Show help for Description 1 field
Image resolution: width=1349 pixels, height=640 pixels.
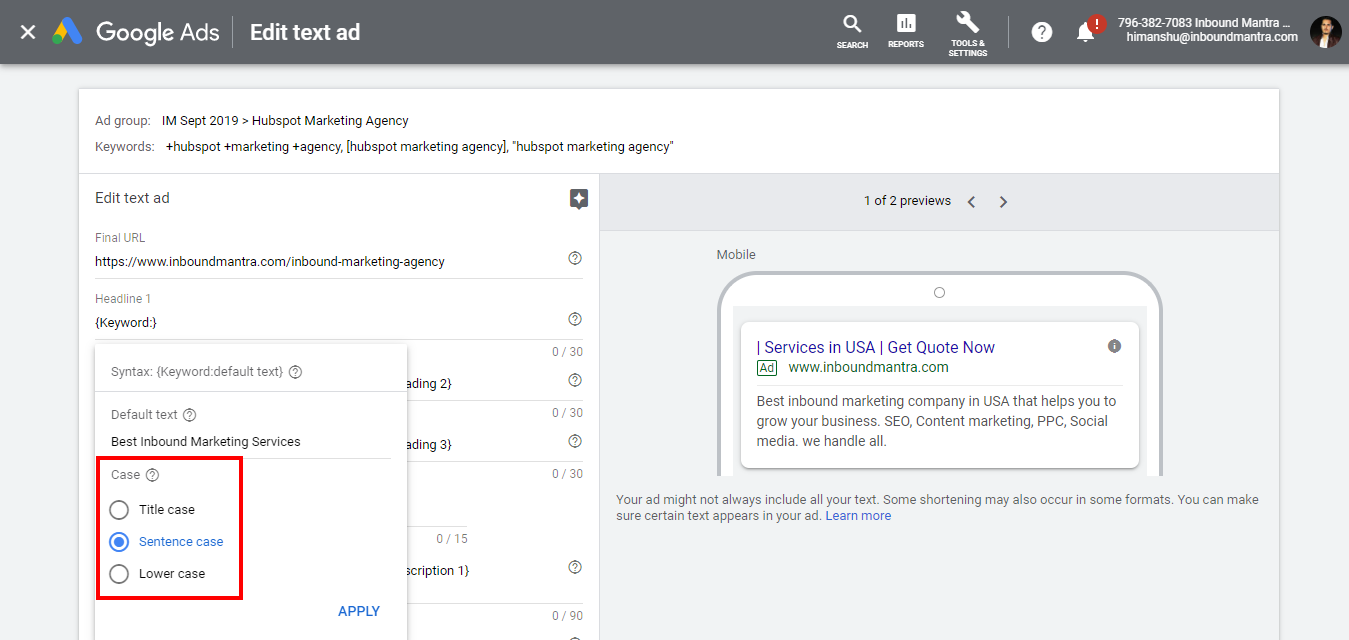click(575, 567)
